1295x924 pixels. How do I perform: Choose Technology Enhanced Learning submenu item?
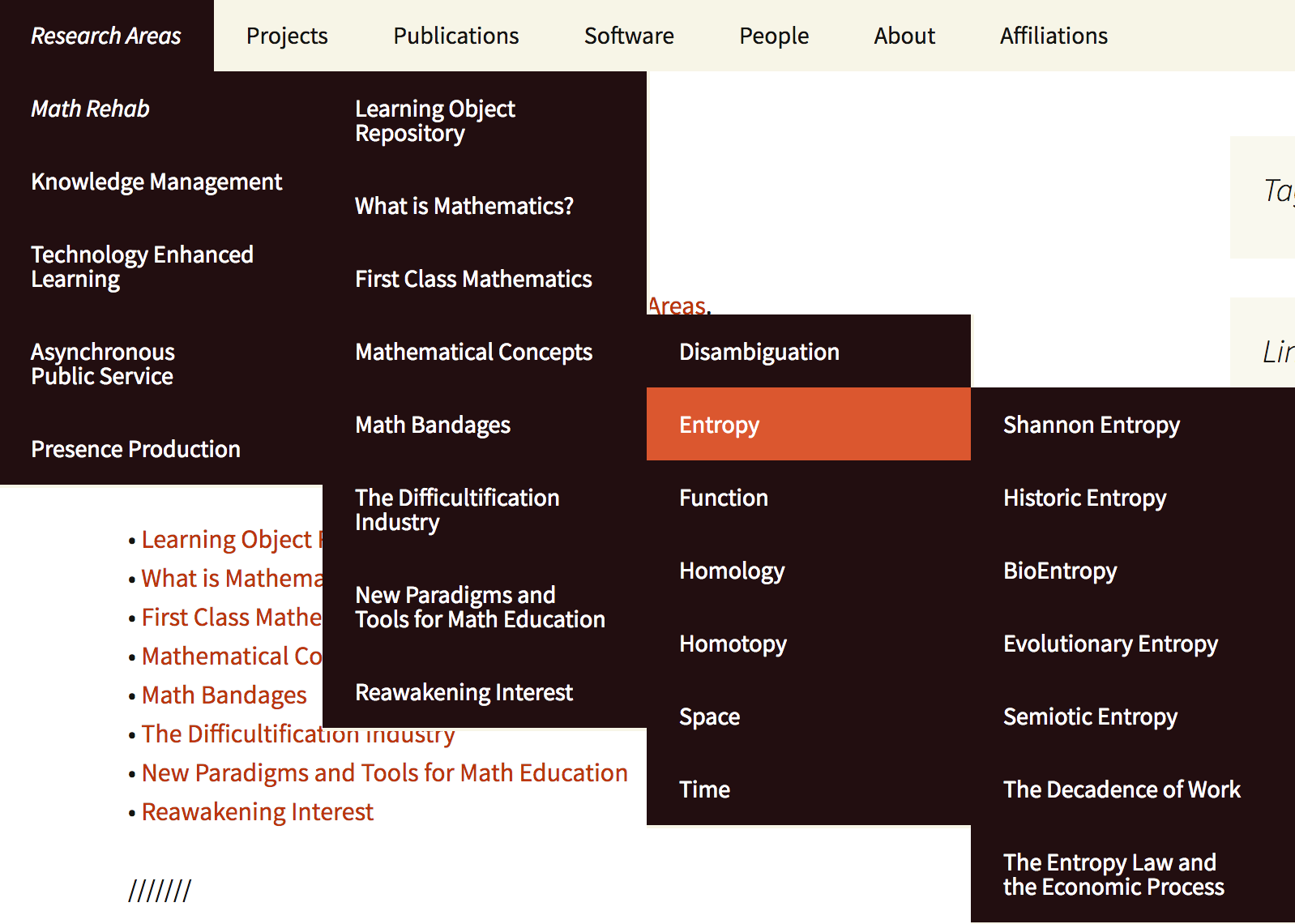(142, 267)
